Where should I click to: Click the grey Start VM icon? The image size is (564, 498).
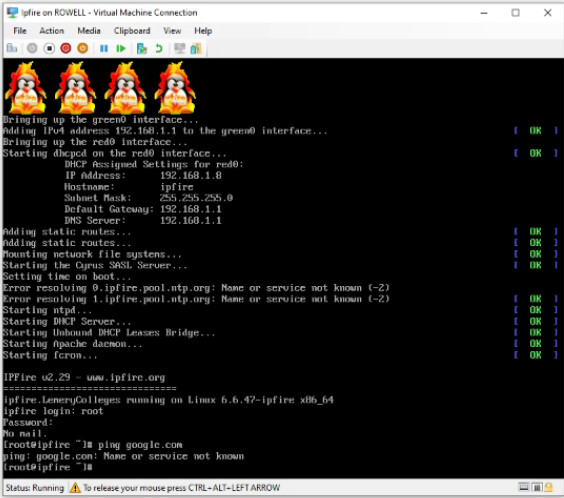pyautogui.click(x=32, y=48)
